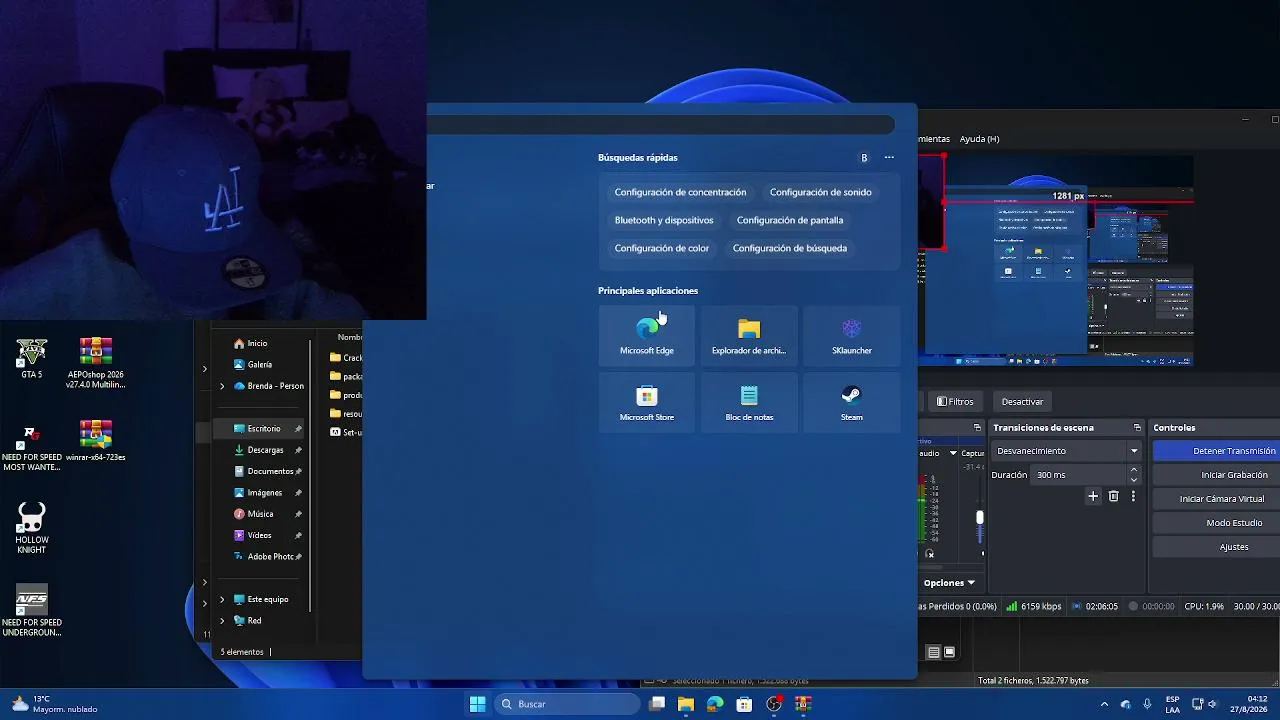This screenshot has height=720, width=1280.
Task: Open Configuración de sonido quick search
Action: click(821, 192)
